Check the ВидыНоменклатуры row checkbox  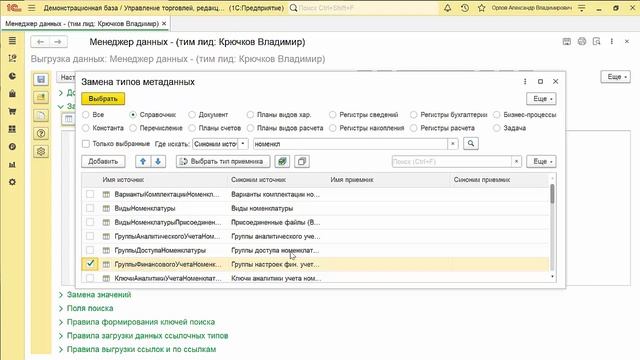(x=90, y=208)
